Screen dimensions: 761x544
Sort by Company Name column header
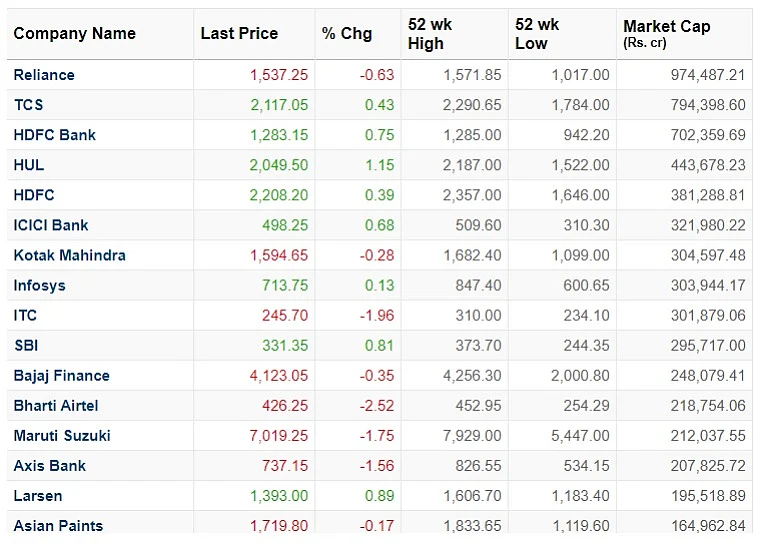point(75,33)
